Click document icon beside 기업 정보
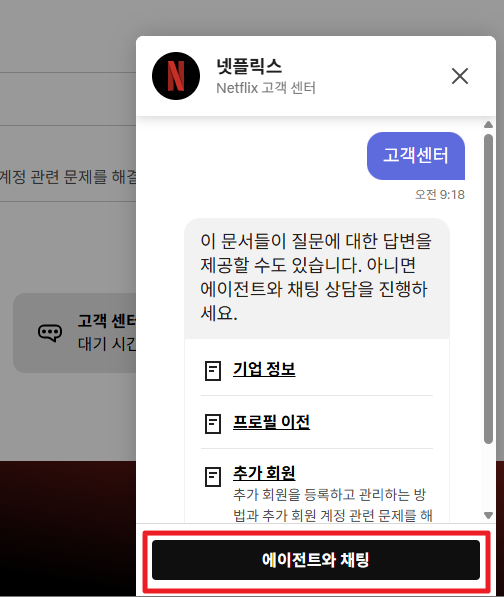This screenshot has width=504, height=597. 213,371
